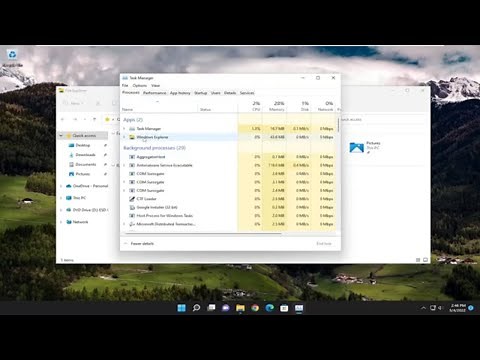Show hidden system tray icons
The width and height of the screenshot is (480, 360).
423,308
